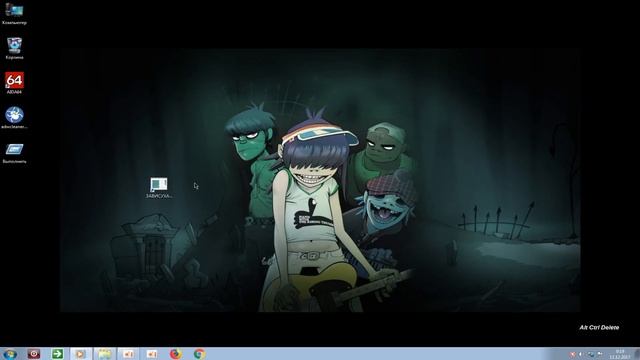640x360 pixels.
Task: Open the volume speaker tray icon
Action: [581, 354]
